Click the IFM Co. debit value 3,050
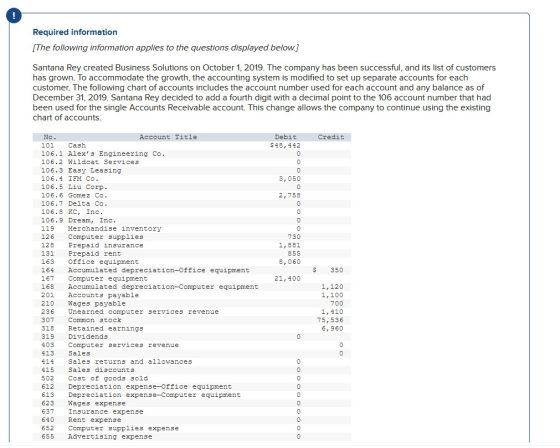The height and width of the screenshot is (448, 560). point(290,179)
